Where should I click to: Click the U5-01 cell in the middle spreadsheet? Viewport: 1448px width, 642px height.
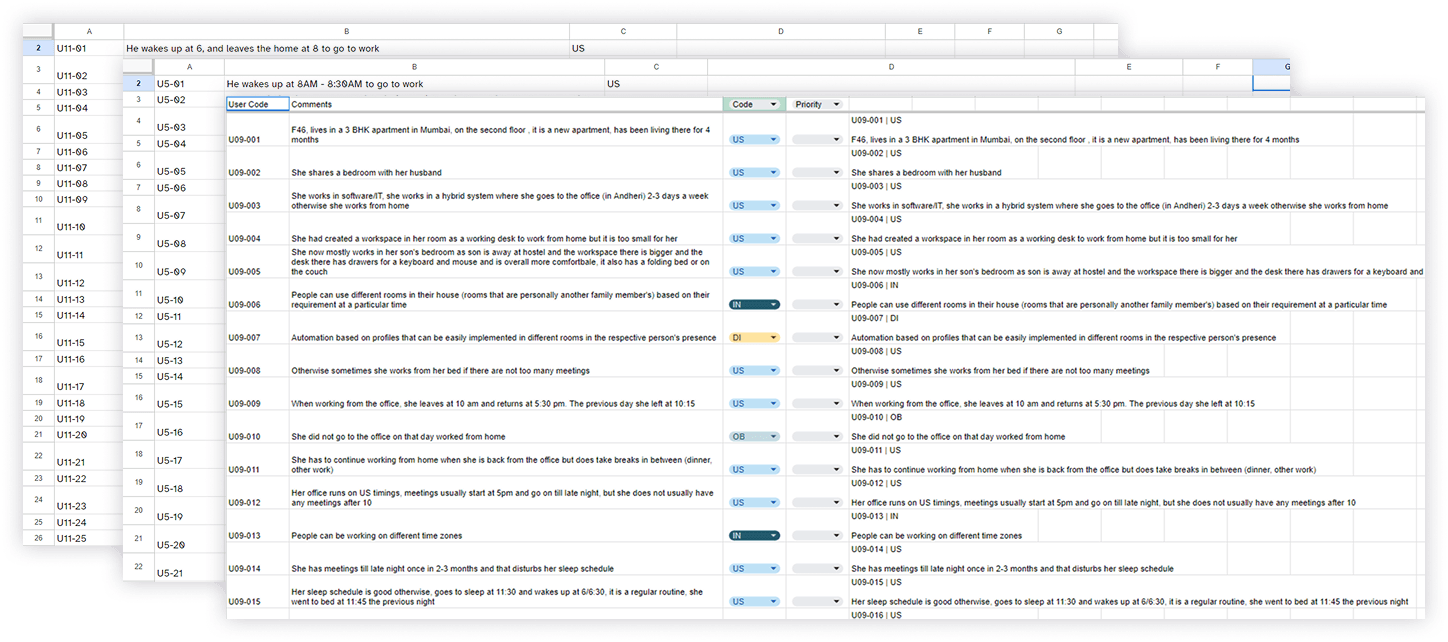[190, 84]
